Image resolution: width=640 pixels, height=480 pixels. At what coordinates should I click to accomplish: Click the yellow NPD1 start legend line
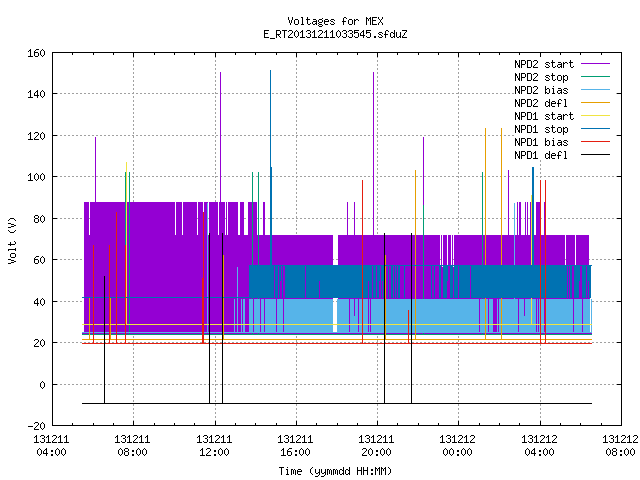coord(595,116)
